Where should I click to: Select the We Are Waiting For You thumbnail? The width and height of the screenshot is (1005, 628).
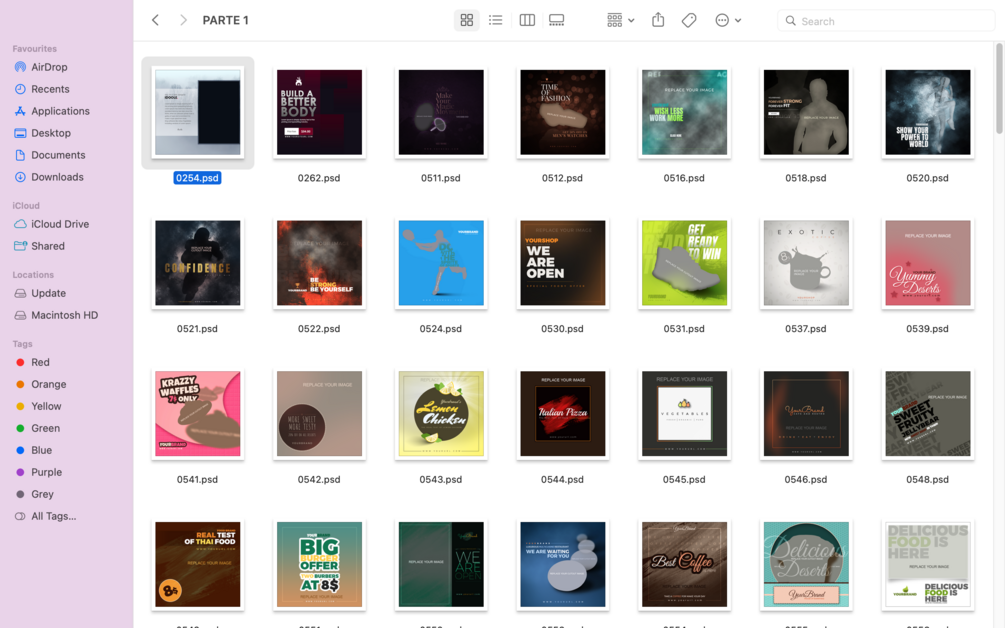[x=563, y=564]
